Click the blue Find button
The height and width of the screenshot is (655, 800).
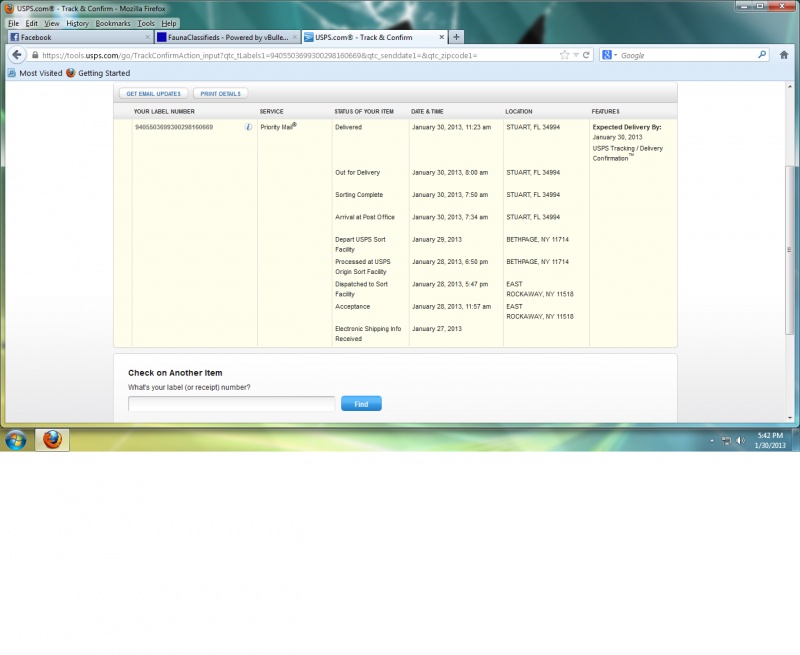click(x=361, y=404)
